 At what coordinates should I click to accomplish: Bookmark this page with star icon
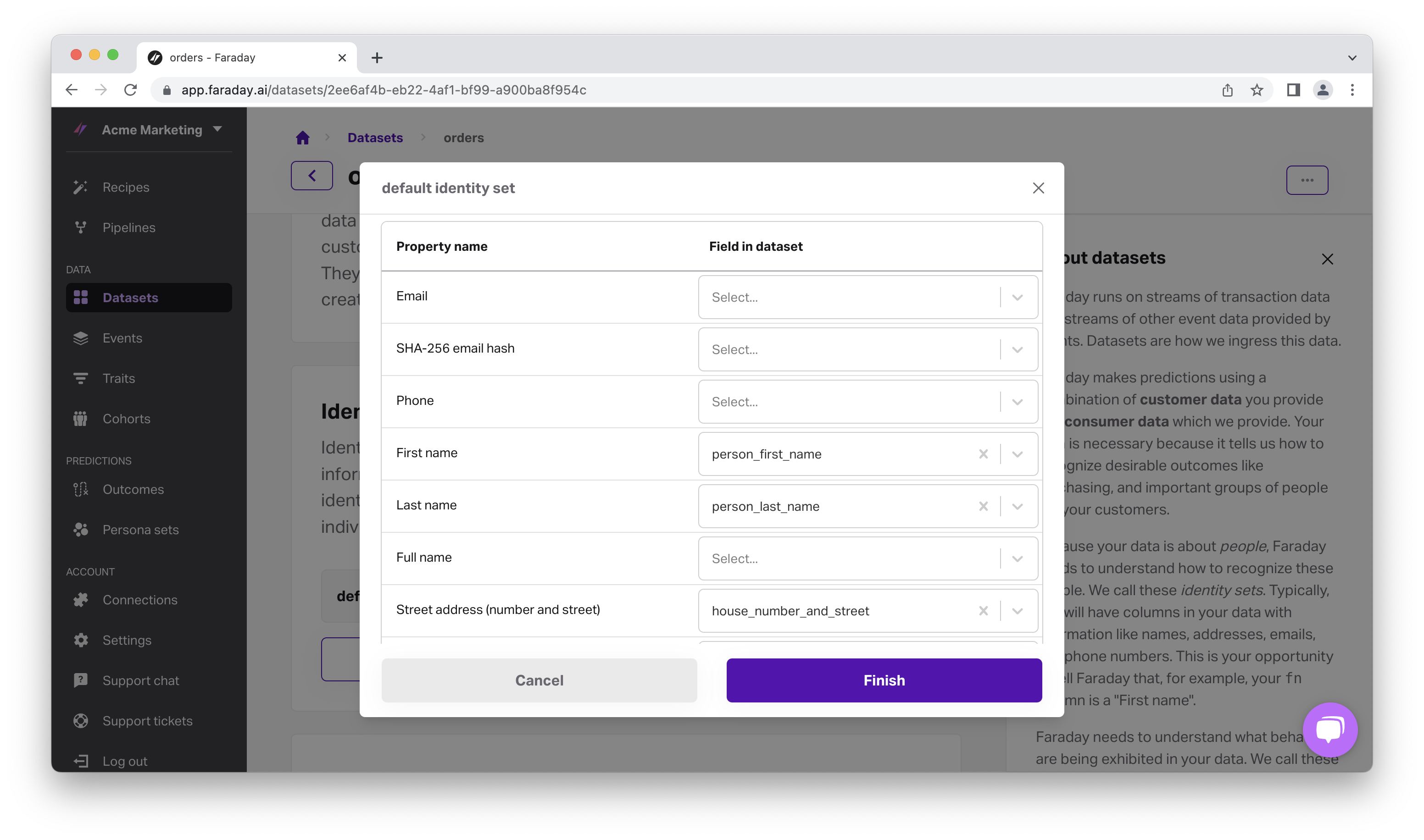pyautogui.click(x=1257, y=90)
